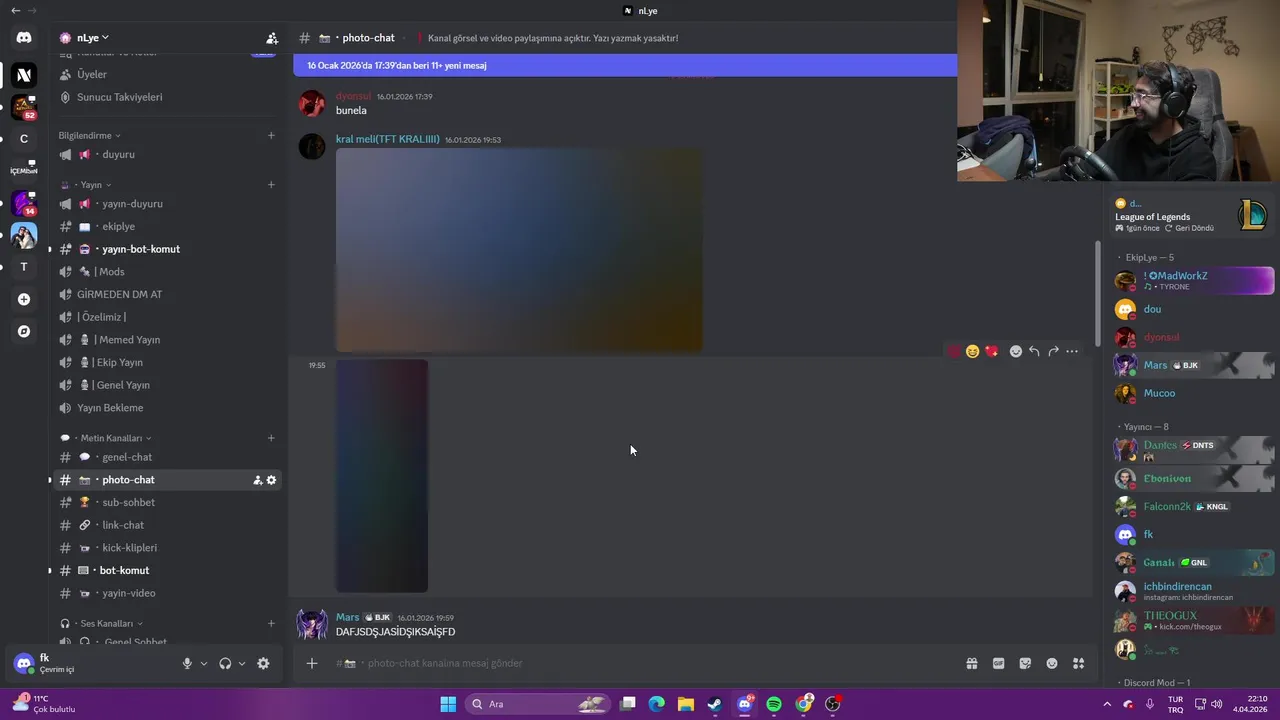
Task: Open the emoji picker in message bar
Action: click(x=1052, y=663)
